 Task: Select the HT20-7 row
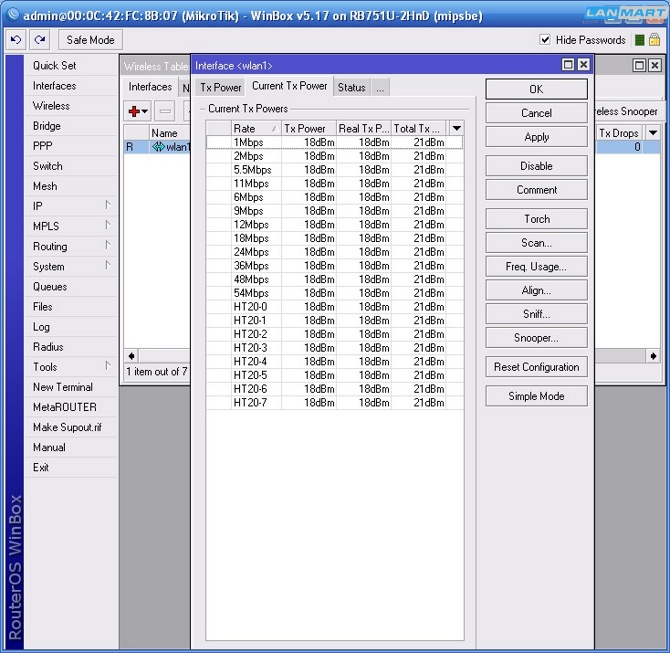click(334, 402)
